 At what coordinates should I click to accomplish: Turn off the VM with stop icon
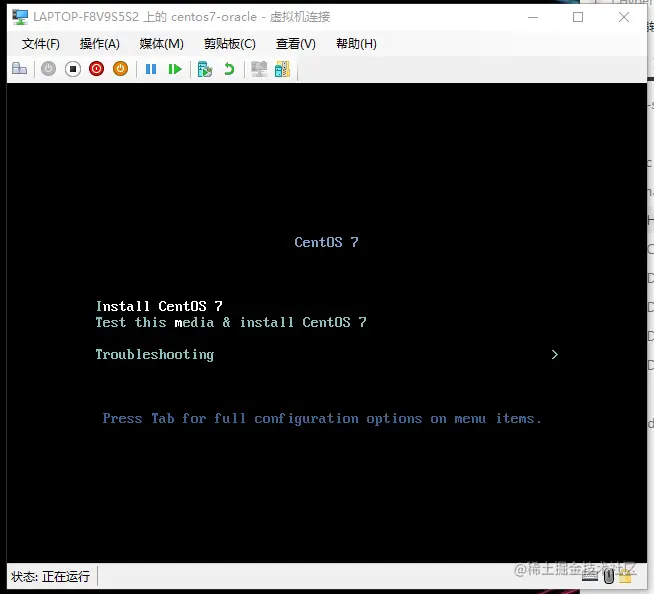click(x=73, y=69)
